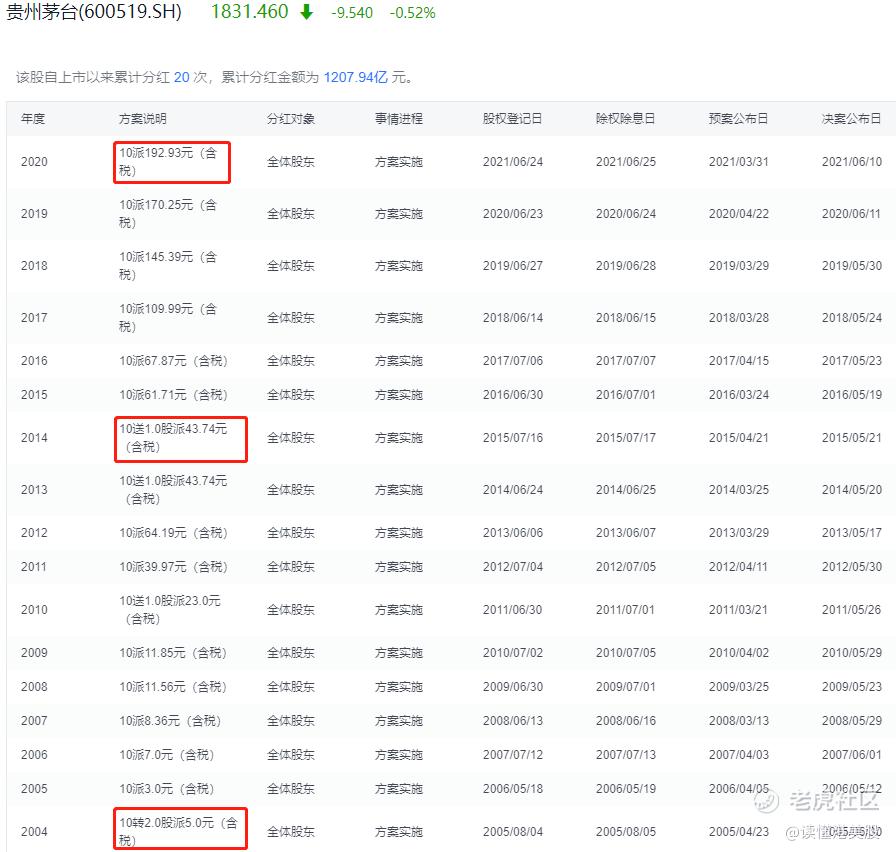This screenshot has height=852, width=896.
Task: Click the price change -9.540
Action: tap(352, 13)
